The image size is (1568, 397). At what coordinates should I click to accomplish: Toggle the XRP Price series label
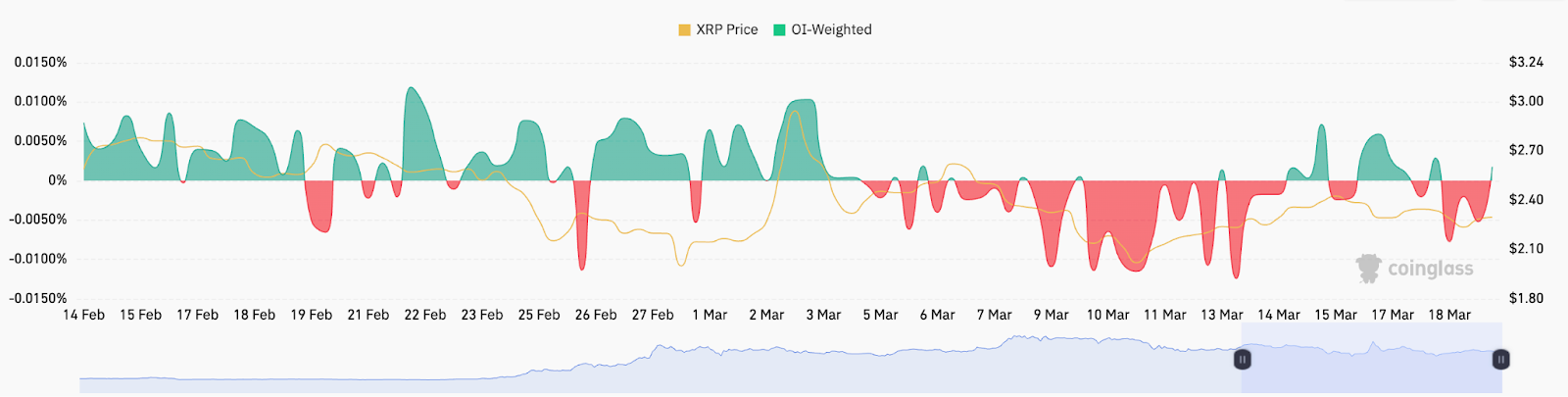(727, 30)
